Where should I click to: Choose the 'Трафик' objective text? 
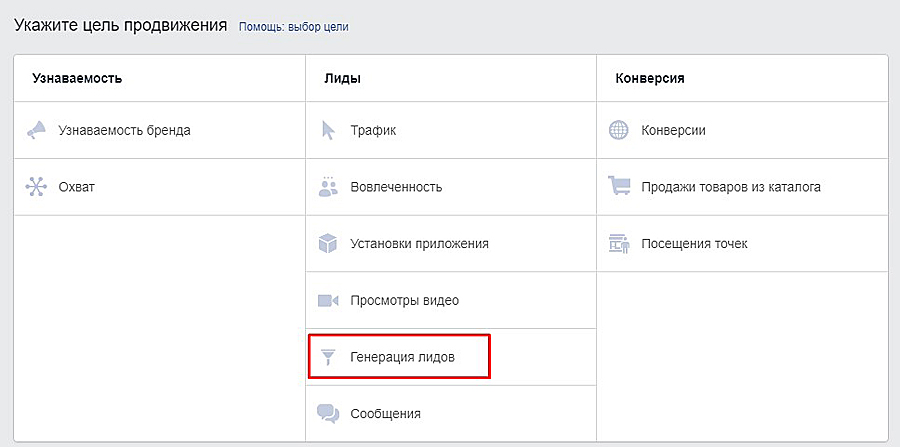pyautogui.click(x=373, y=130)
